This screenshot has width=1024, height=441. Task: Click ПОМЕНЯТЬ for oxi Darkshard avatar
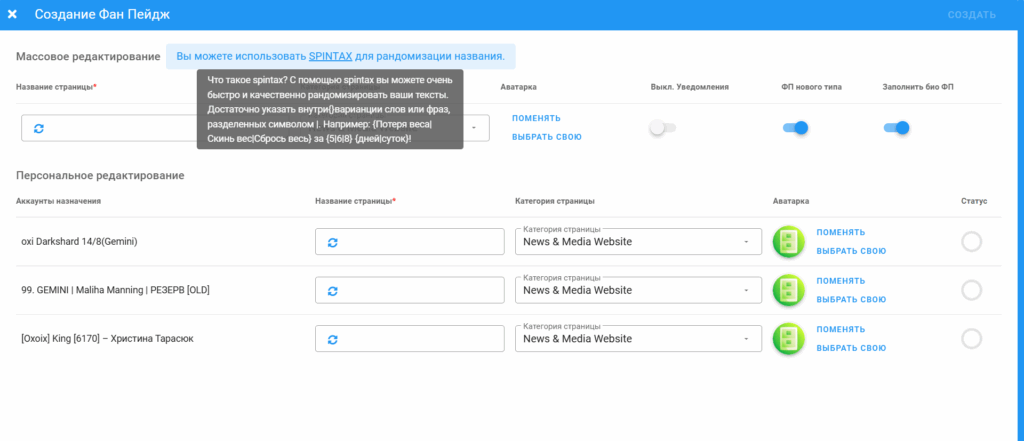[x=841, y=232]
